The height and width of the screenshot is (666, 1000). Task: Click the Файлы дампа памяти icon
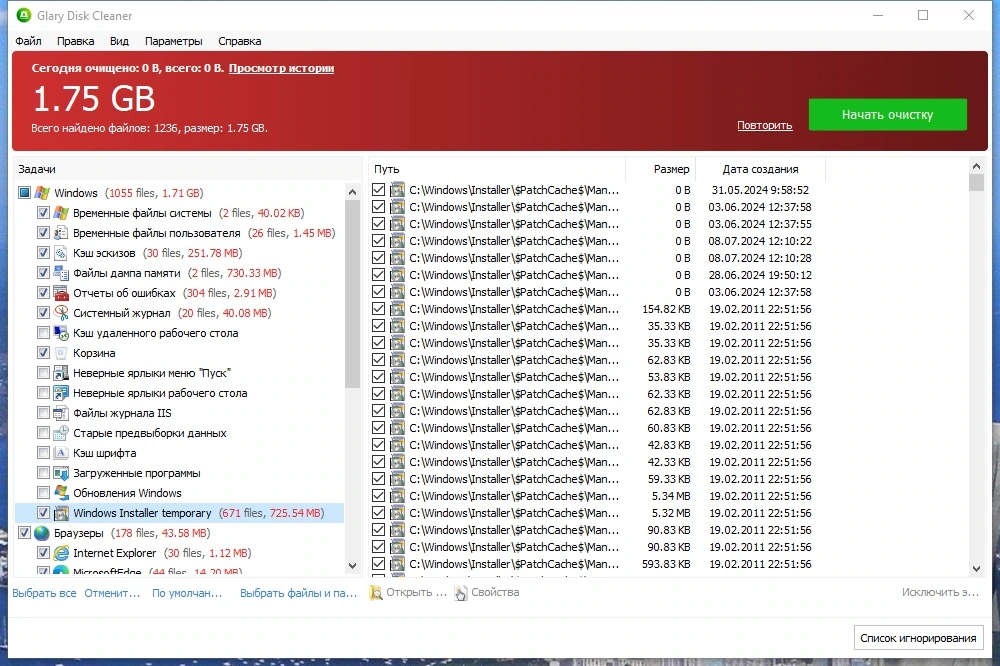(x=61, y=273)
